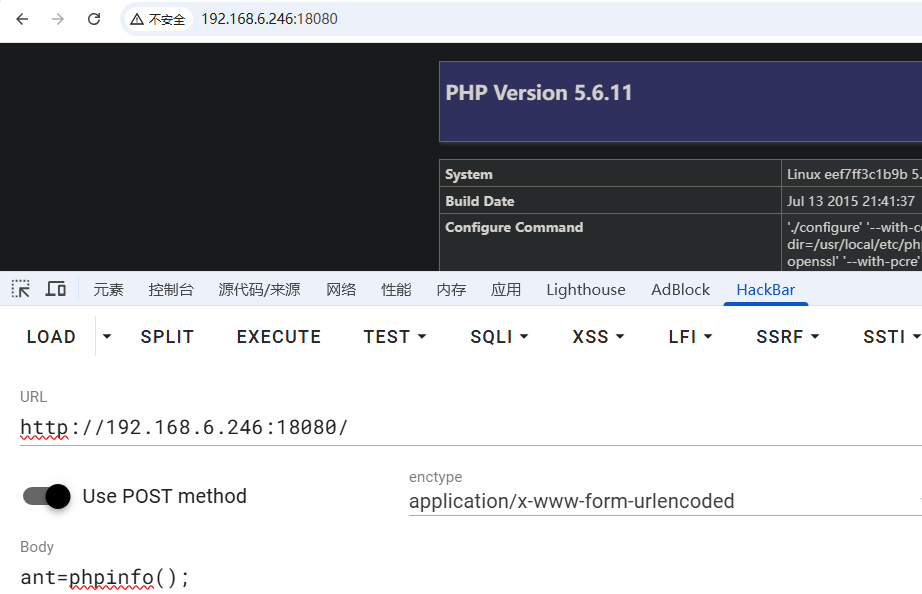Open the LOAD dropdown arrow

point(108,337)
